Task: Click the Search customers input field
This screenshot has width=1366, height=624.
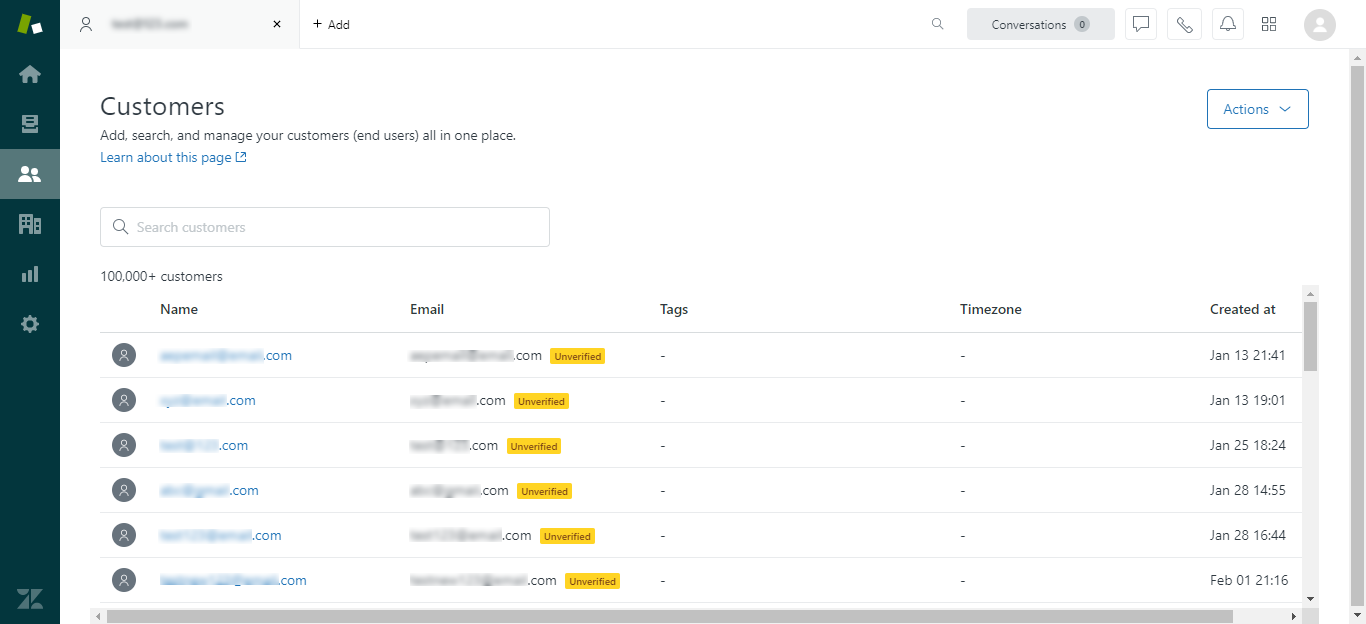Action: (325, 227)
